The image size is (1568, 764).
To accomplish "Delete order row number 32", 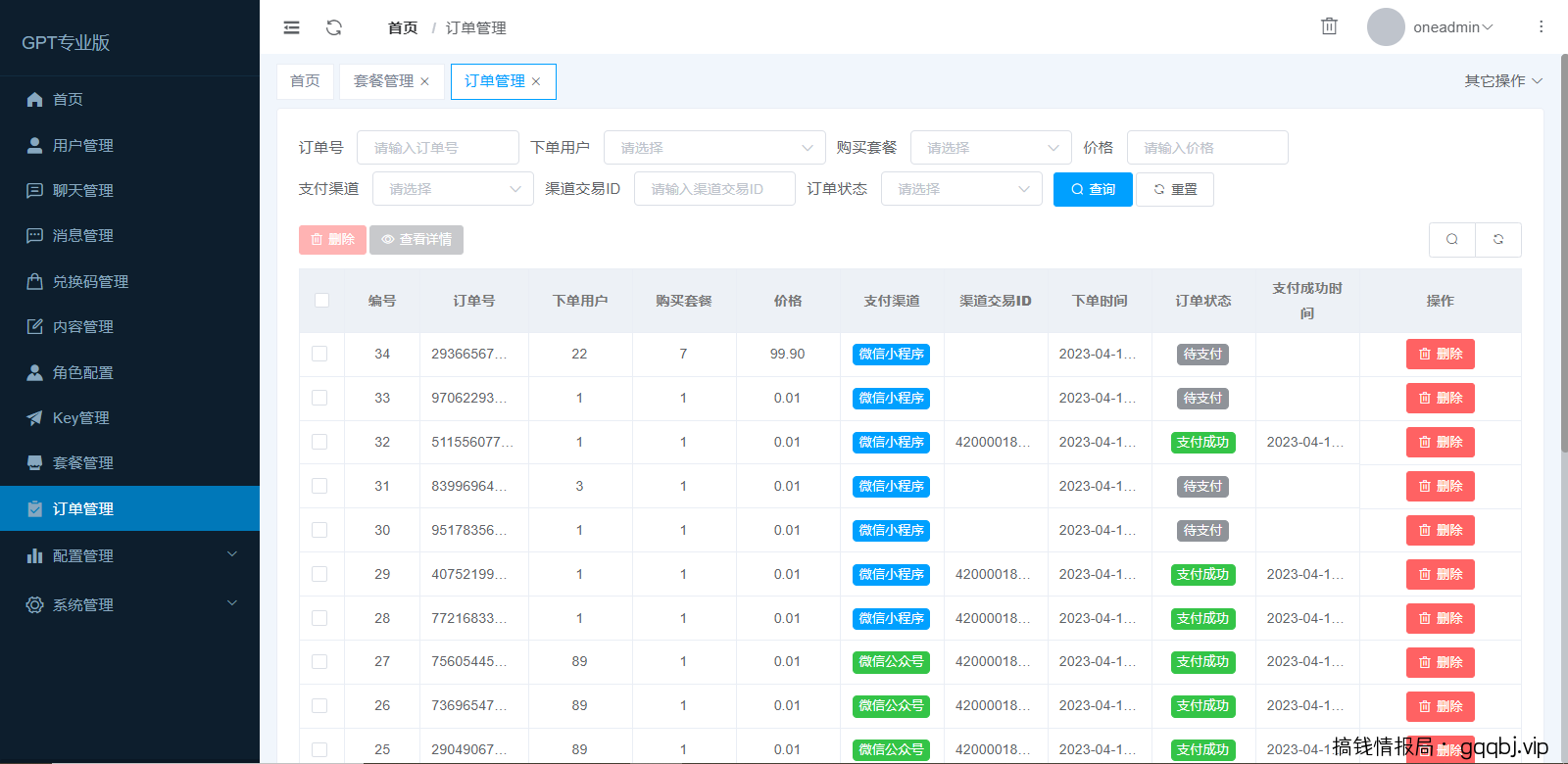I will [x=1440, y=442].
